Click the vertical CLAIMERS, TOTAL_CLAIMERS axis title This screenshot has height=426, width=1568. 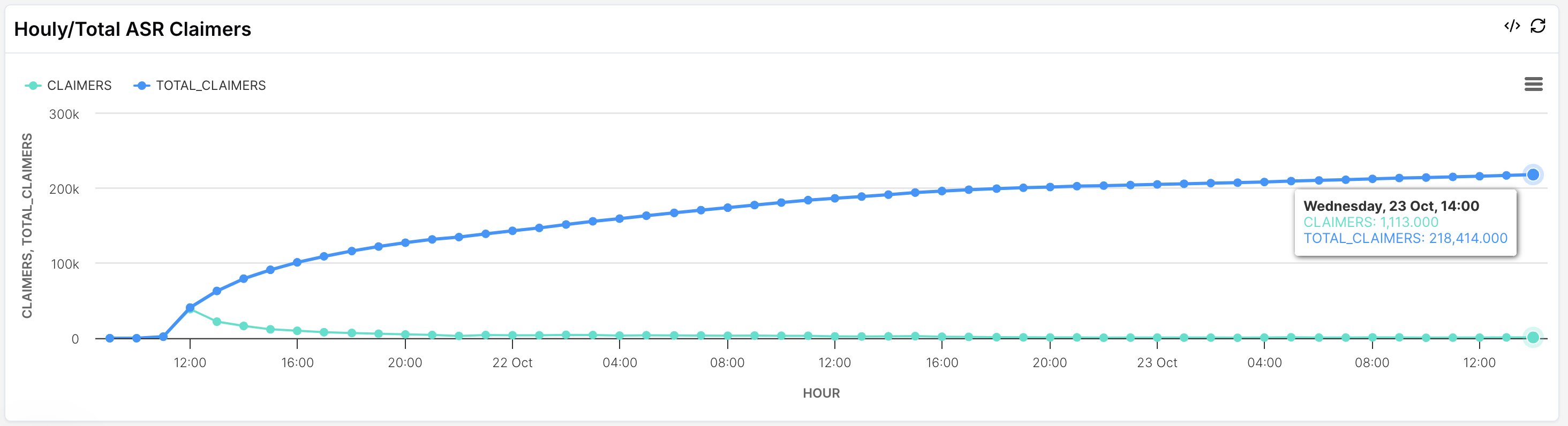[x=27, y=225]
